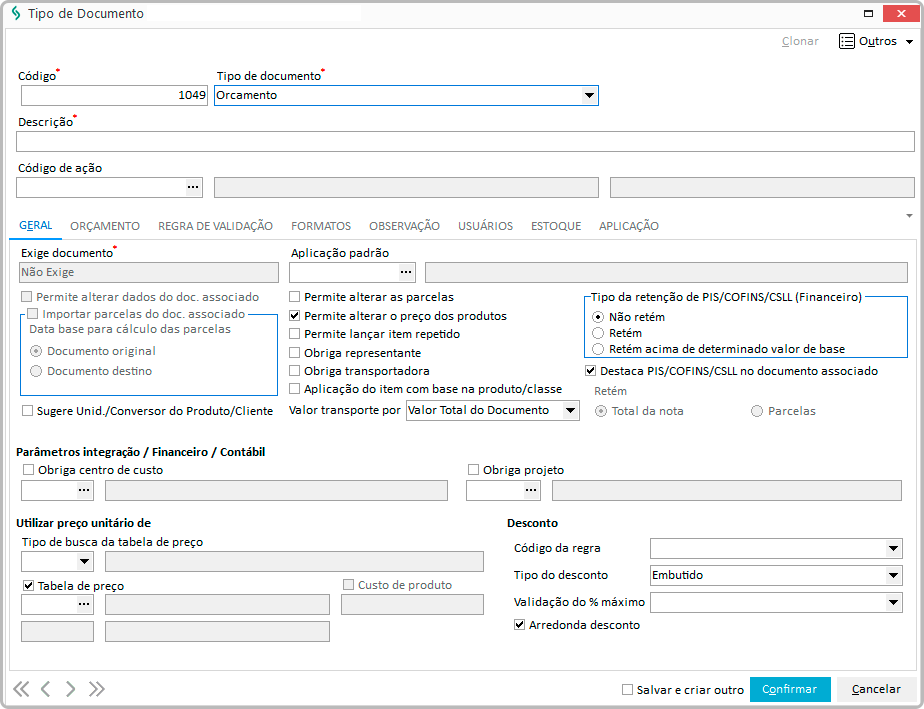Check Obriga transportadora
The width and height of the screenshot is (924, 709).
point(295,371)
